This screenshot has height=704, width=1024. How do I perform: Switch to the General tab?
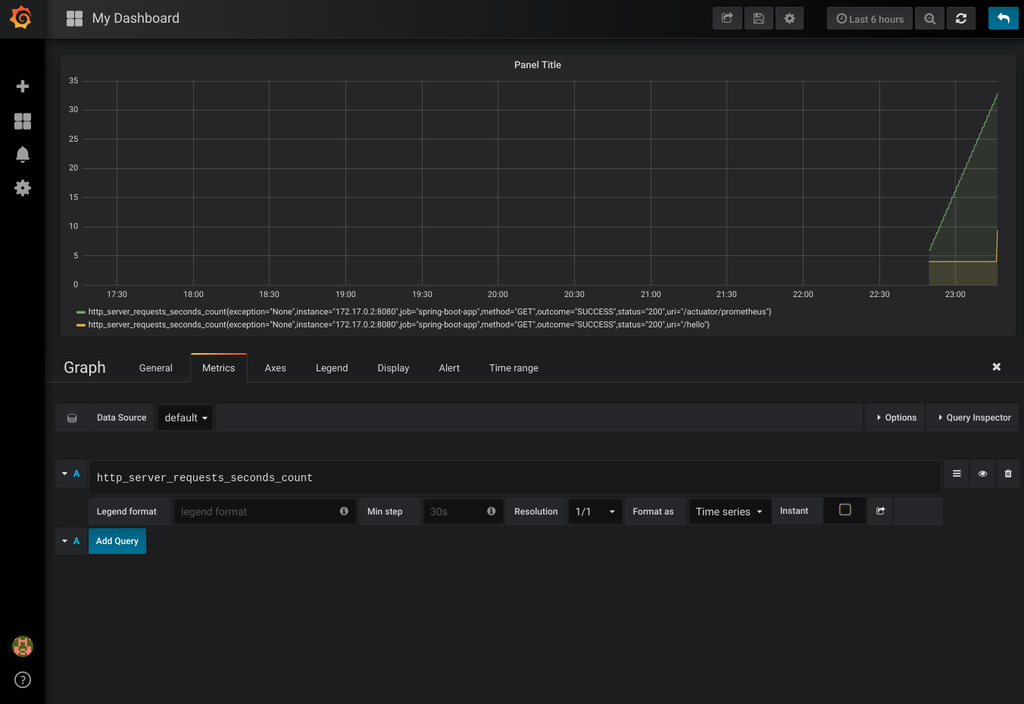click(155, 368)
